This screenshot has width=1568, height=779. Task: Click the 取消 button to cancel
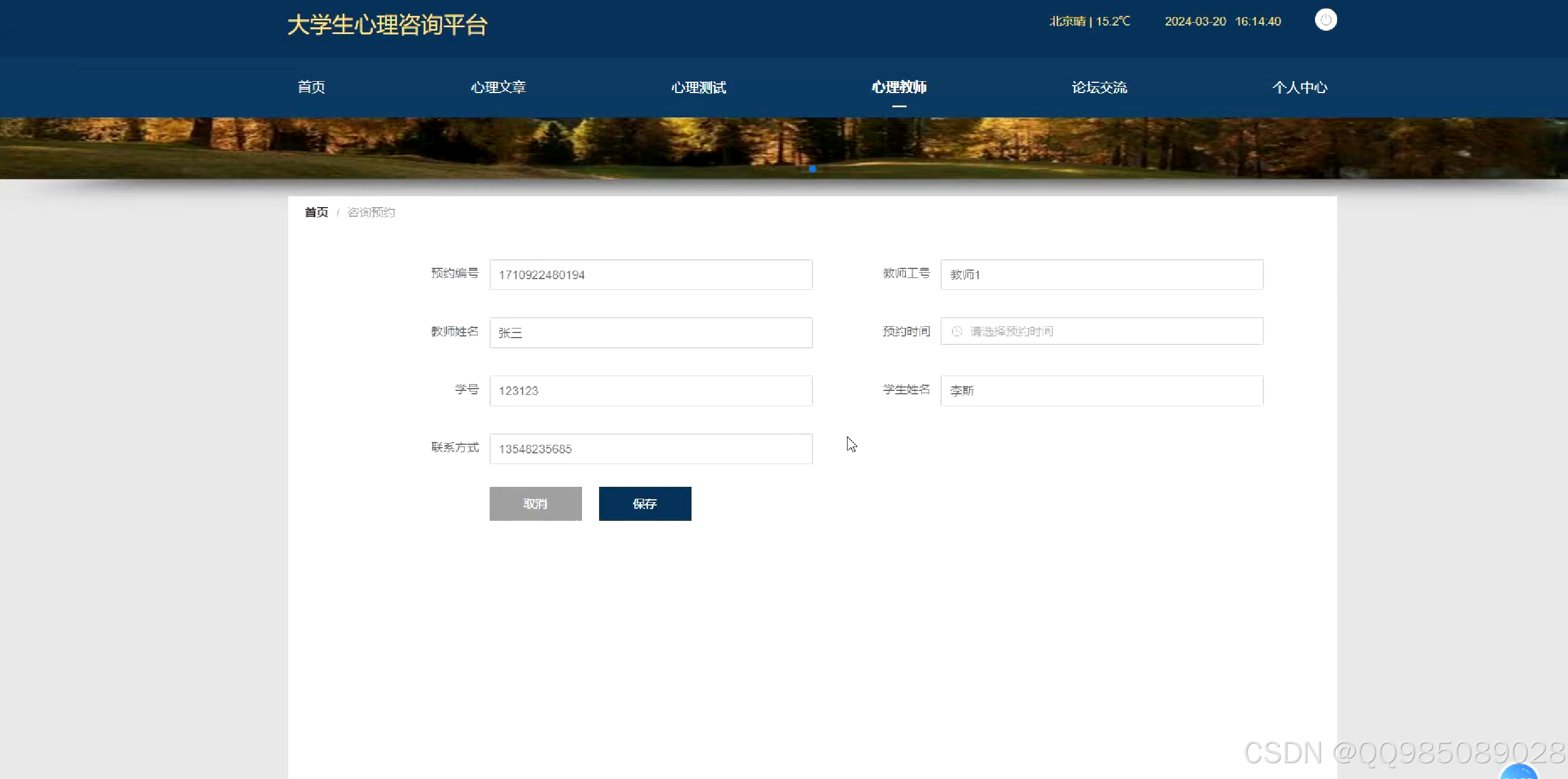(x=536, y=503)
